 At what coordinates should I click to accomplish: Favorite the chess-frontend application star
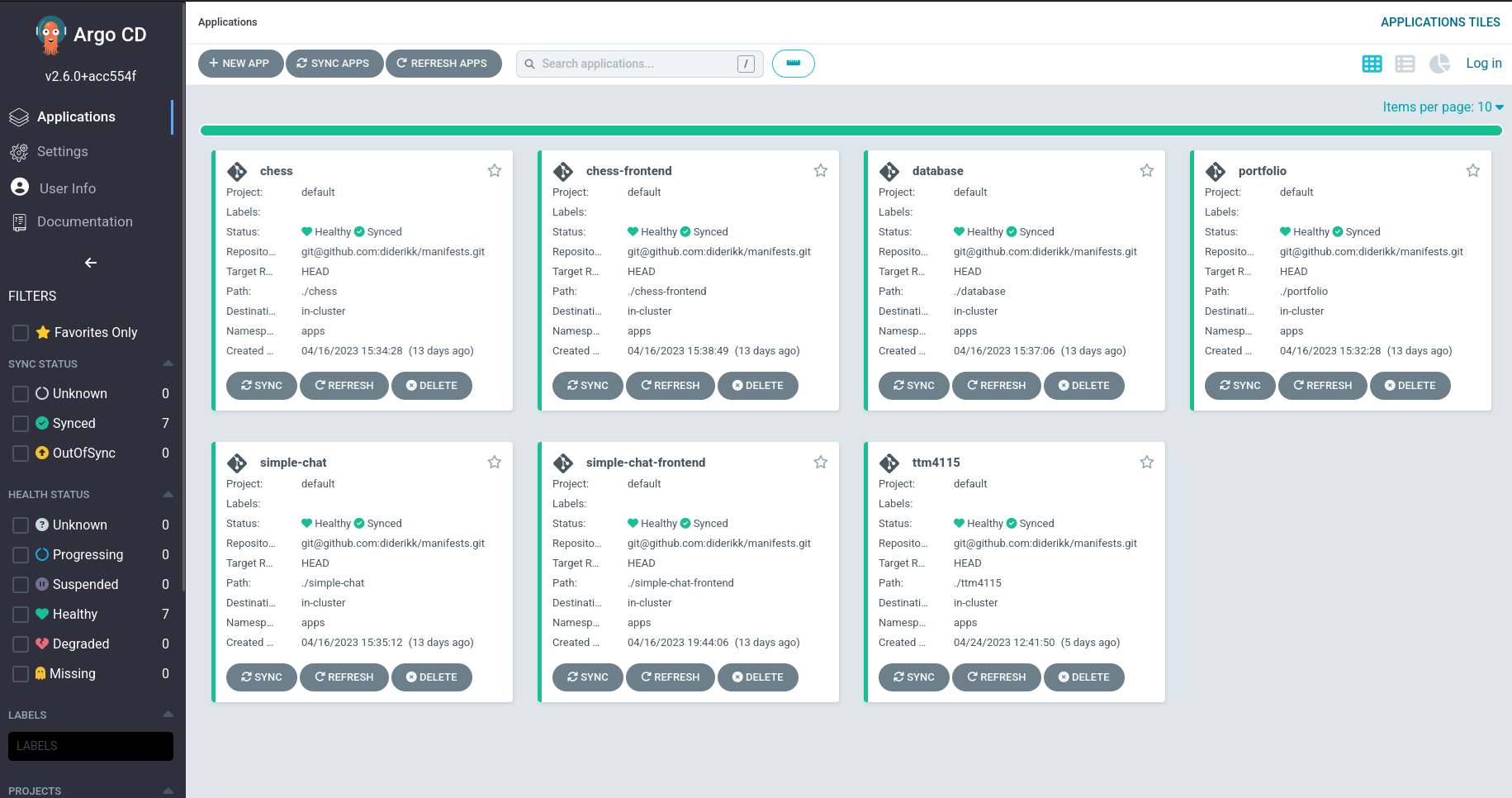pos(821,170)
